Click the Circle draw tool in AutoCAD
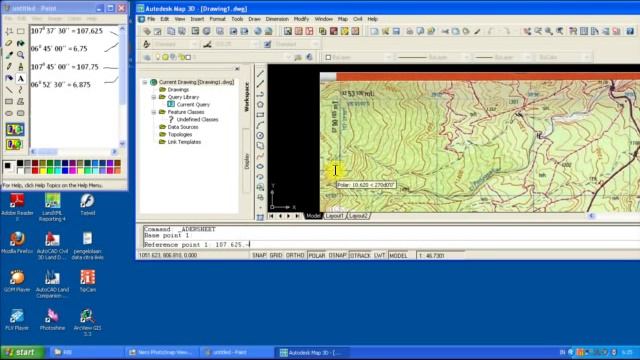This screenshot has width=640, height=360. (x=260, y=136)
